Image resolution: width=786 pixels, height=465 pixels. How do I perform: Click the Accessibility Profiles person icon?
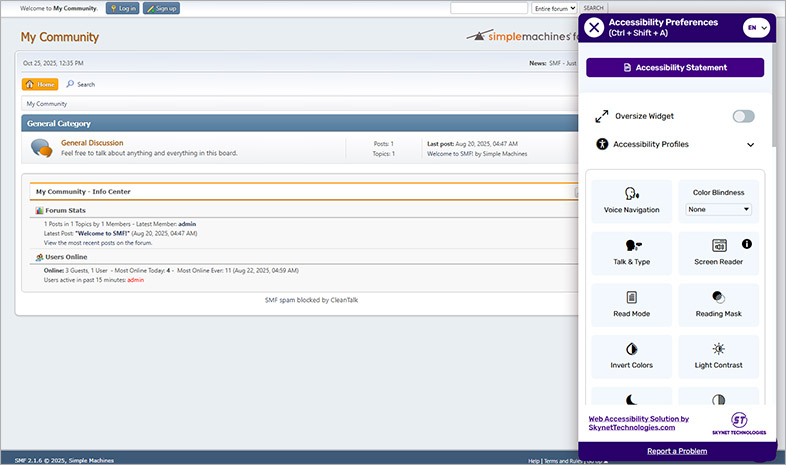pyautogui.click(x=602, y=144)
